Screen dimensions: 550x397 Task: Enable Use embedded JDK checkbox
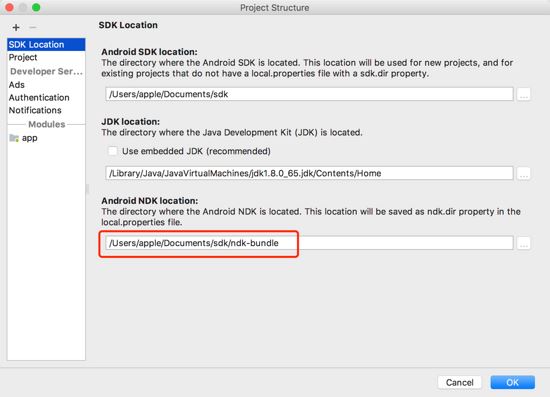(x=113, y=151)
